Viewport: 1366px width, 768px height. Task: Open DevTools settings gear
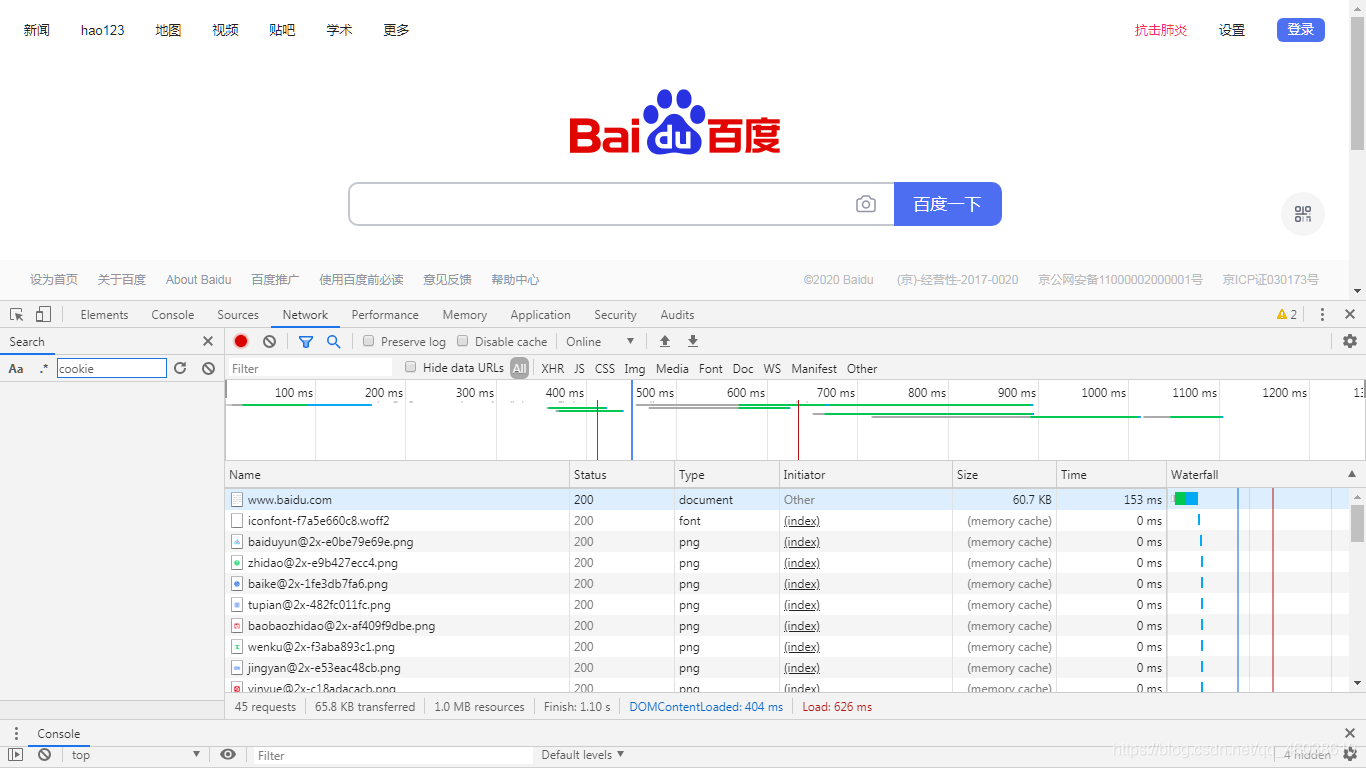[1350, 341]
